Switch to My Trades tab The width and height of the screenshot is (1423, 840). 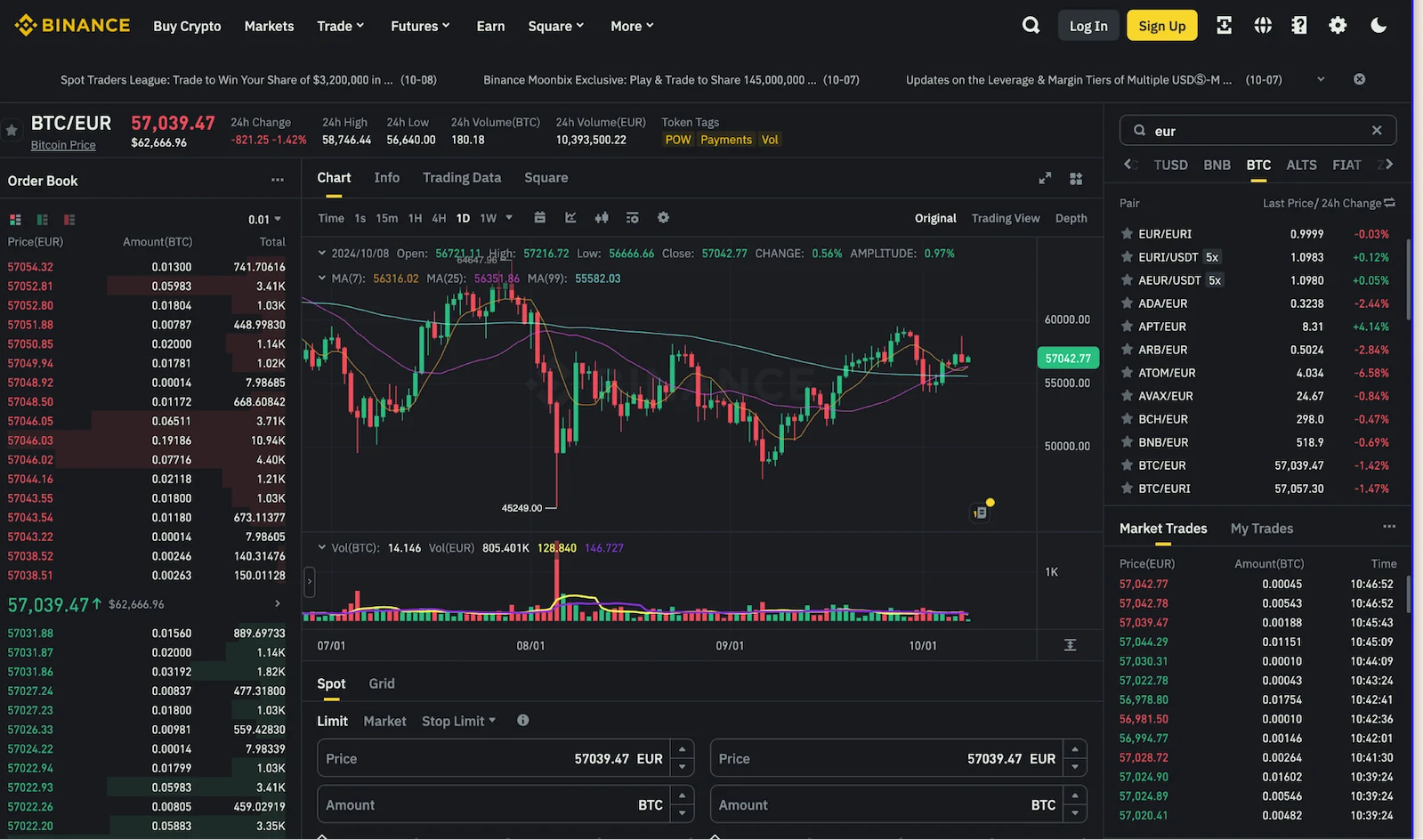point(1262,529)
